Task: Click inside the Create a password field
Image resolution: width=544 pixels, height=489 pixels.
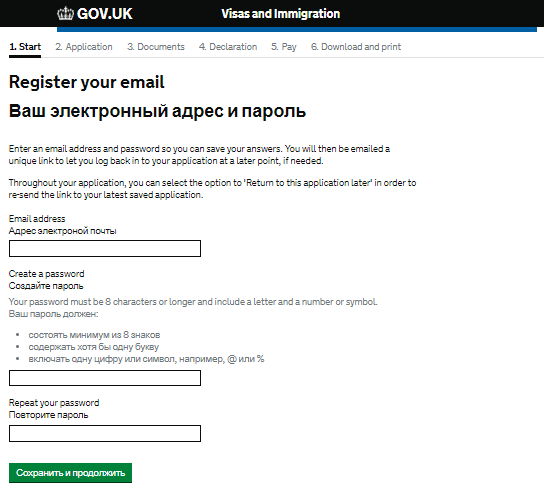Action: [105, 378]
